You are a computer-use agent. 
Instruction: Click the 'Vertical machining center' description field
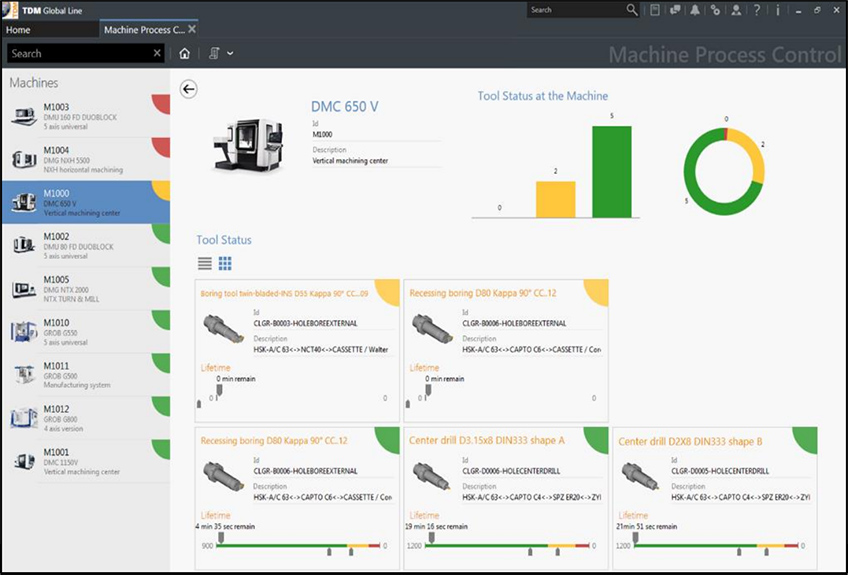pyautogui.click(x=376, y=161)
